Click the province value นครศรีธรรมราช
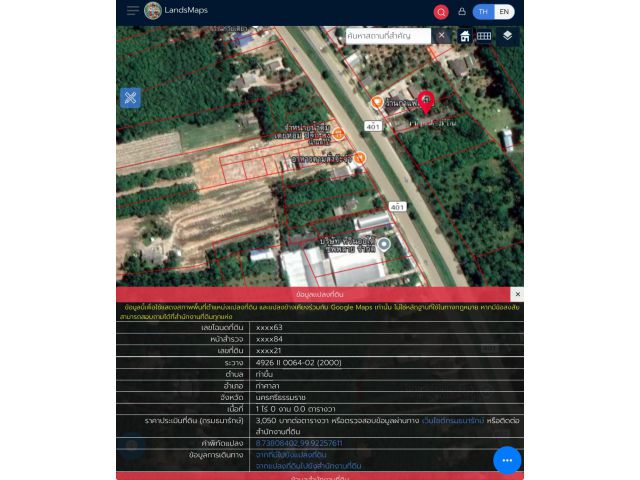The height and width of the screenshot is (480, 640). pyautogui.click(x=281, y=397)
